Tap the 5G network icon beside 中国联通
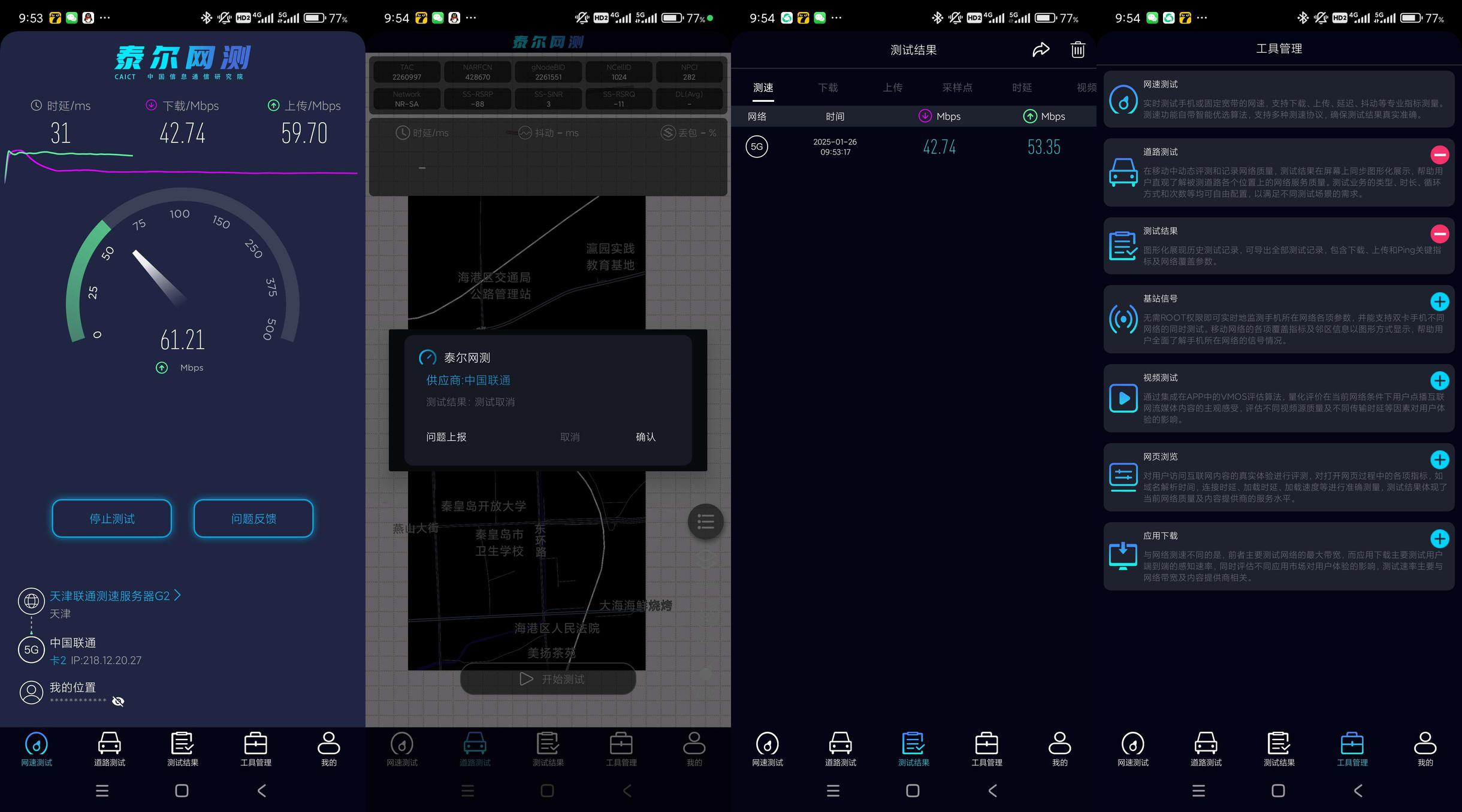Image resolution: width=1462 pixels, height=812 pixels. coord(31,650)
